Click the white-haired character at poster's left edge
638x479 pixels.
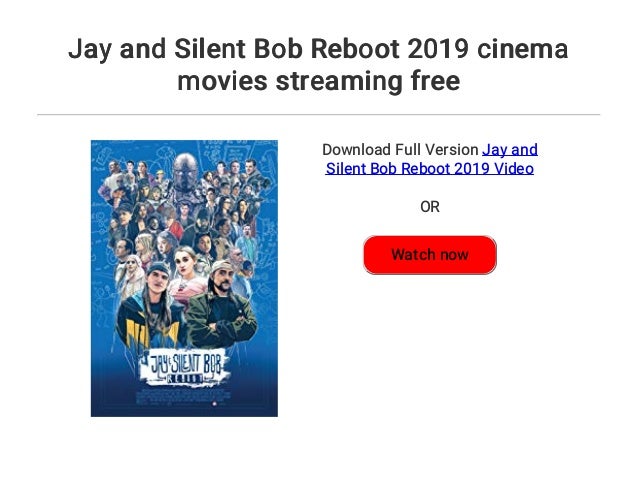click(131, 277)
